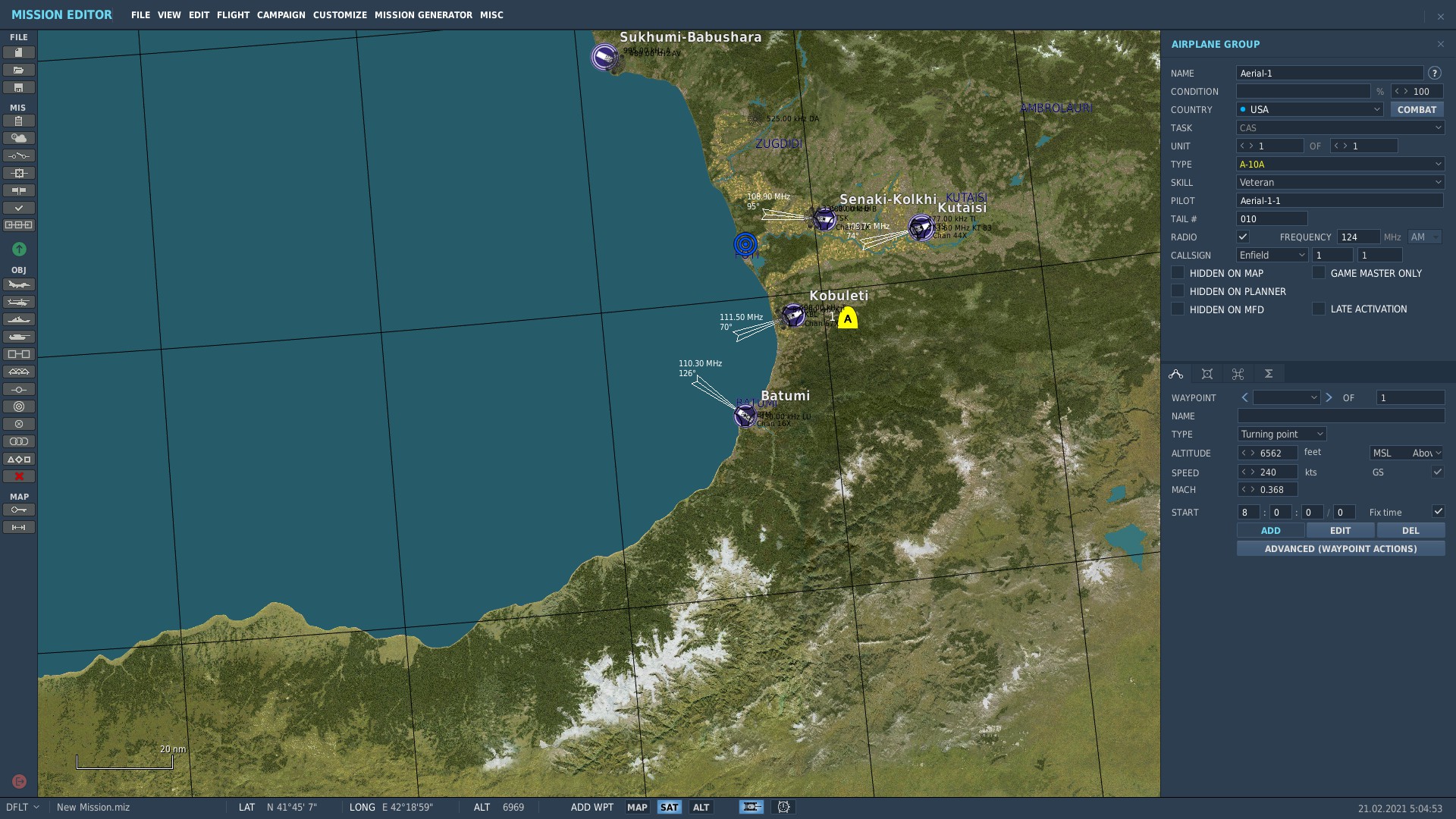Select the airplane group tool

(19, 285)
